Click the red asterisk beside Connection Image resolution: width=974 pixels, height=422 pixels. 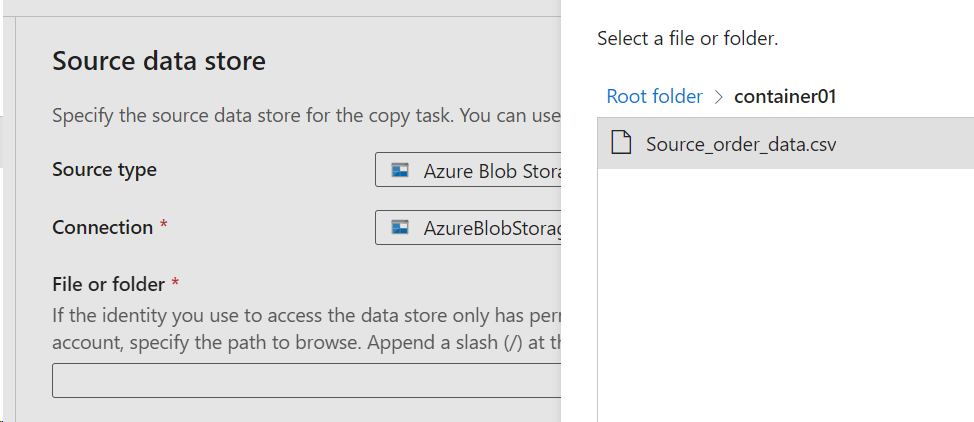(163, 227)
